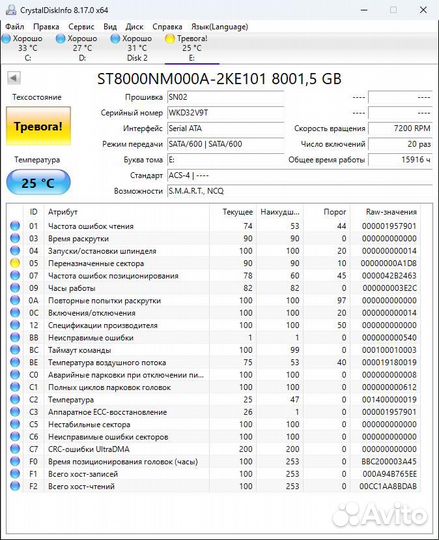Click the total hours value 15916 ч
Screen dimensions: 439x540
coord(400,160)
